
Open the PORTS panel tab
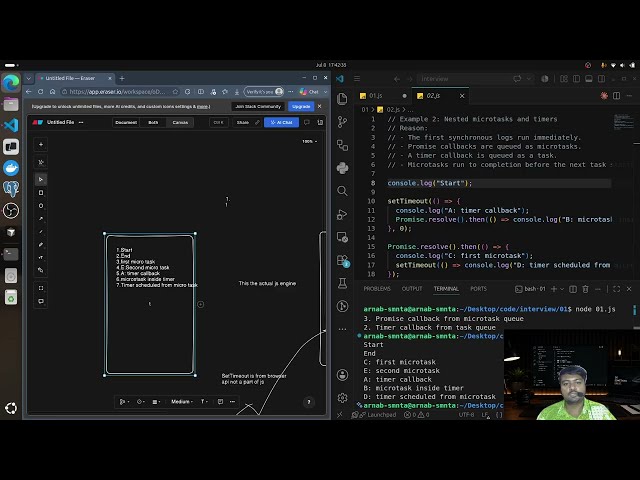[x=478, y=289]
